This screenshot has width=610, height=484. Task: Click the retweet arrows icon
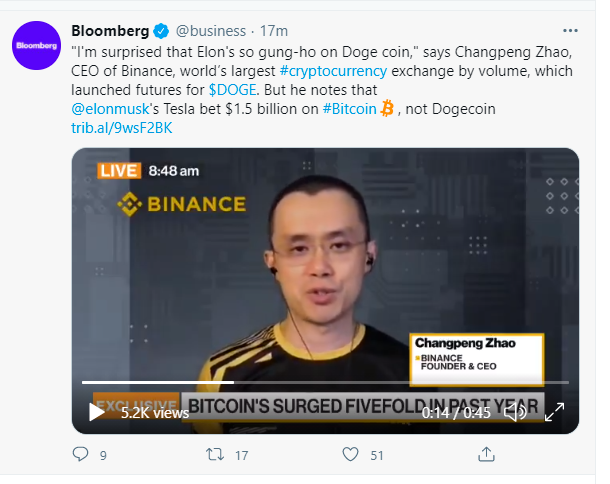click(215, 454)
